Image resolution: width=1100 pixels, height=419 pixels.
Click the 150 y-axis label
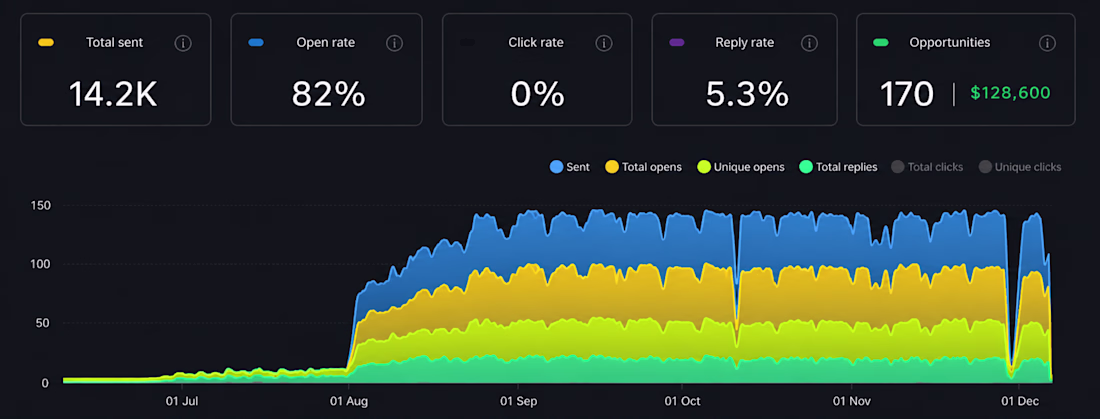[40, 206]
